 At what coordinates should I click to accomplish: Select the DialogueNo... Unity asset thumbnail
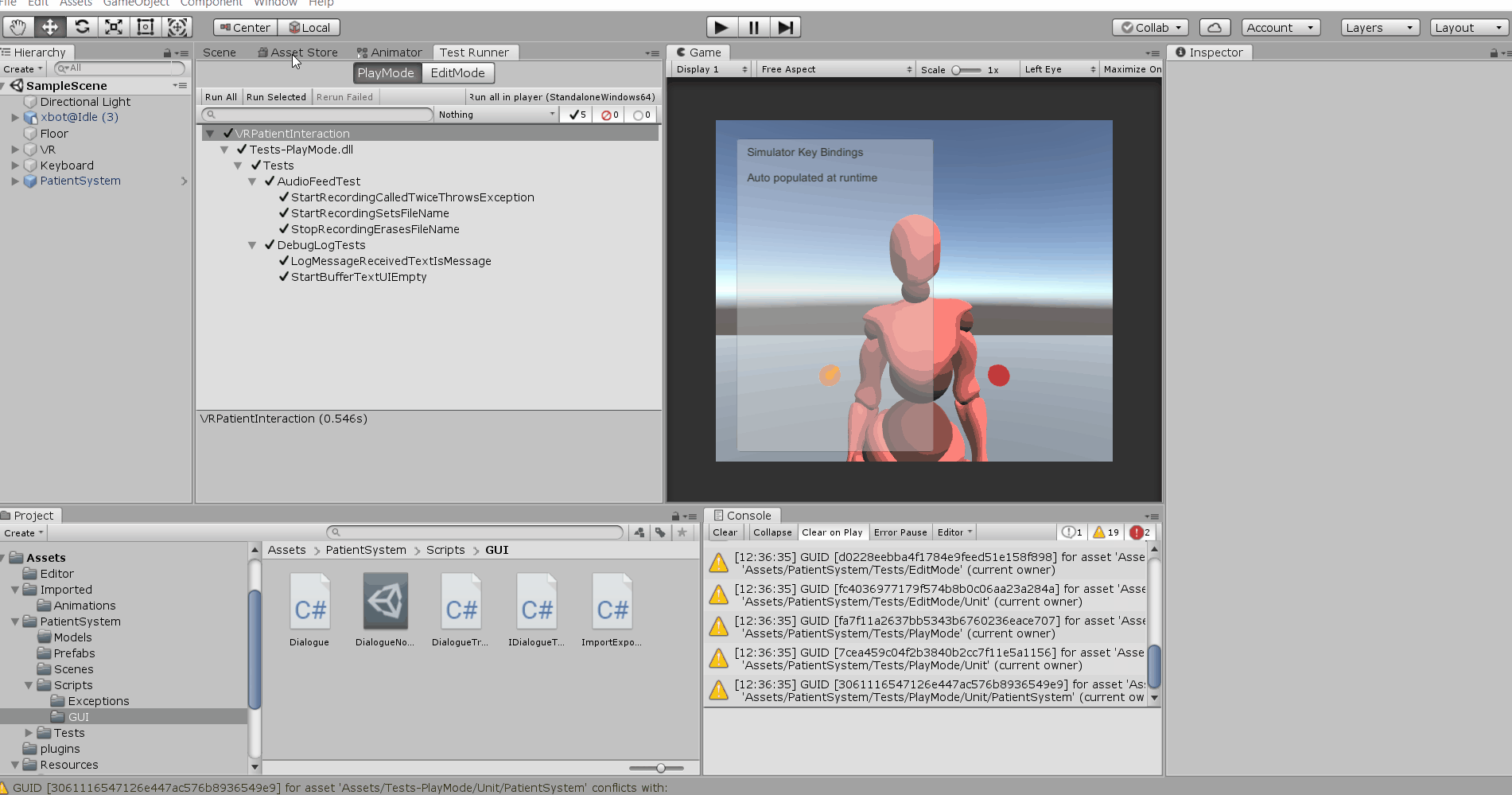click(x=385, y=602)
